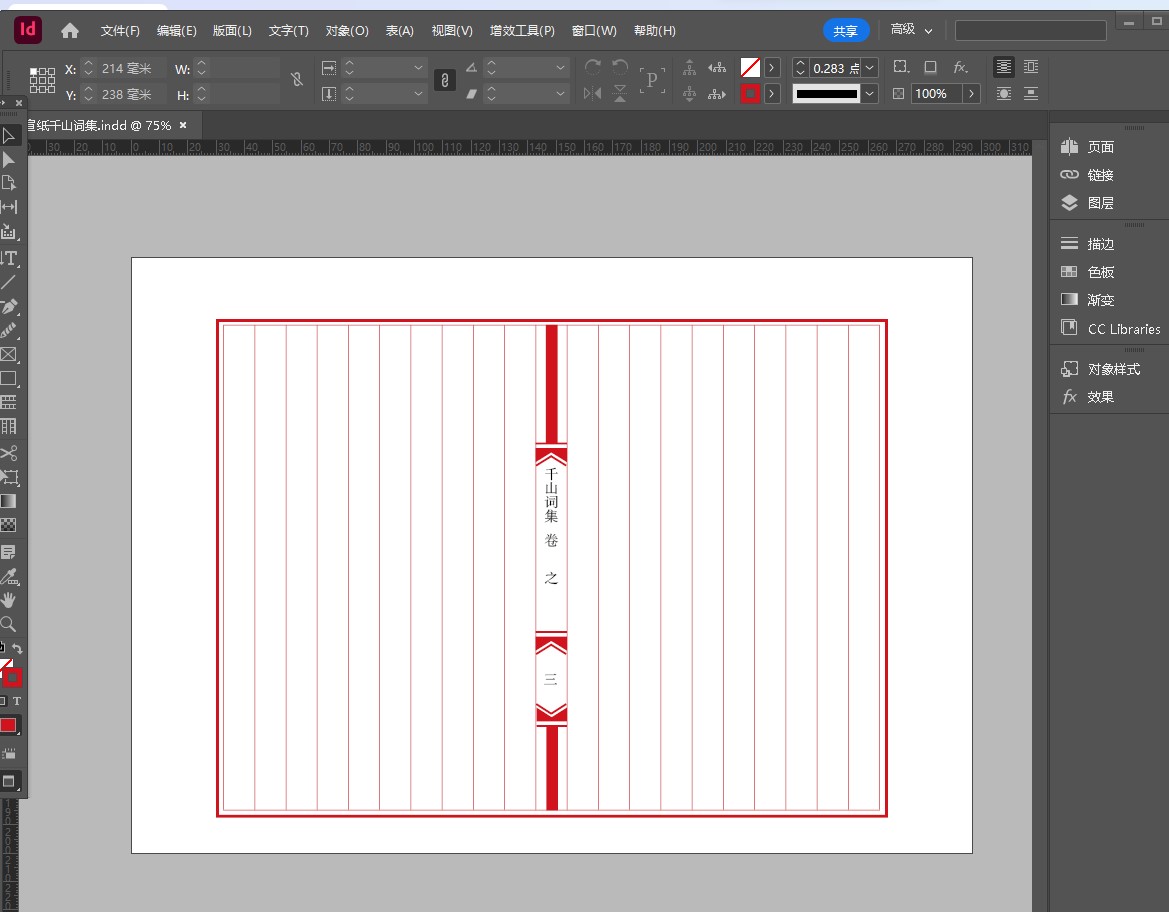Select the Rectangle Frame tool
The image size is (1169, 912).
point(9,354)
